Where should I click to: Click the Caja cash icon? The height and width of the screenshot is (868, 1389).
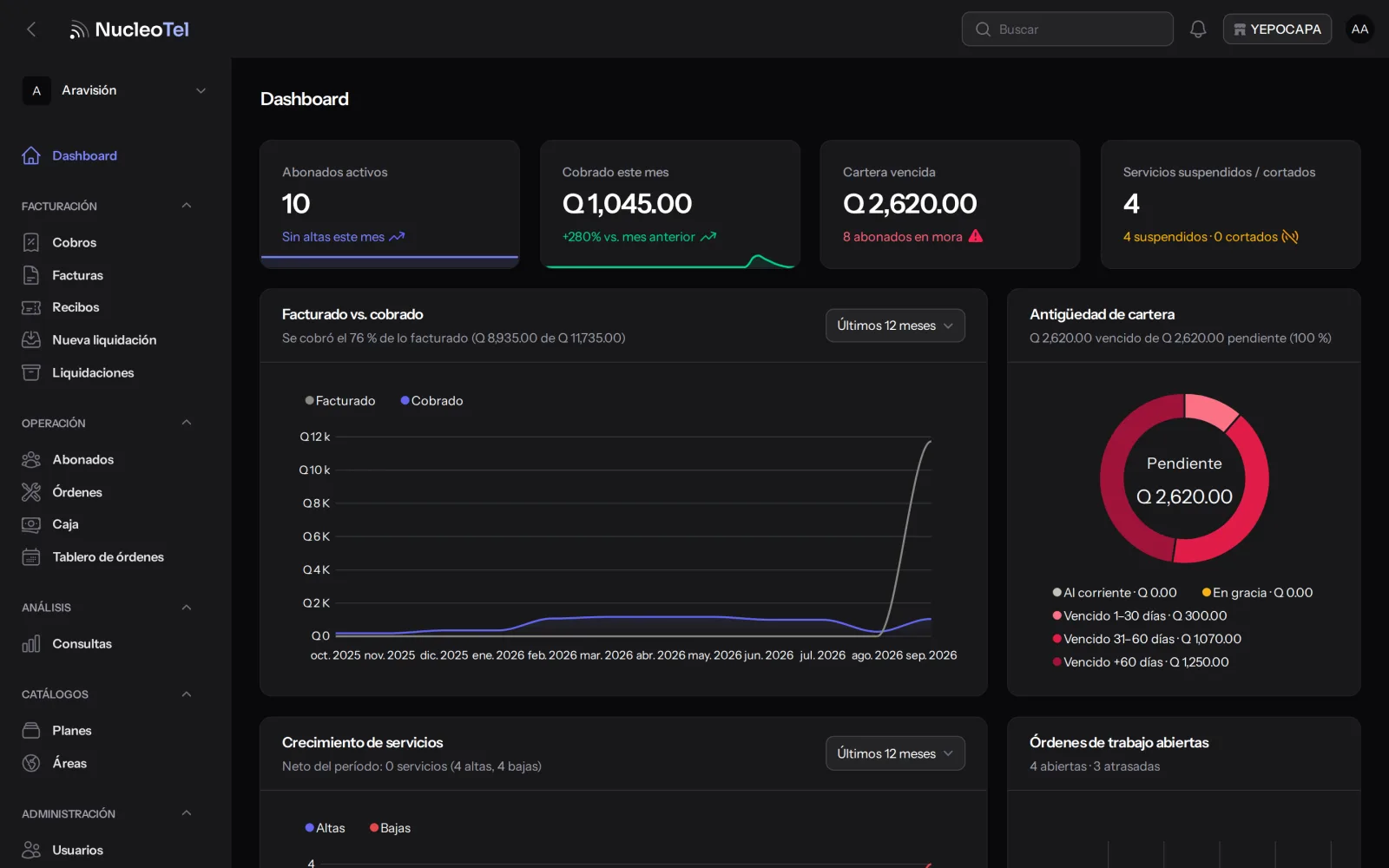(x=31, y=524)
